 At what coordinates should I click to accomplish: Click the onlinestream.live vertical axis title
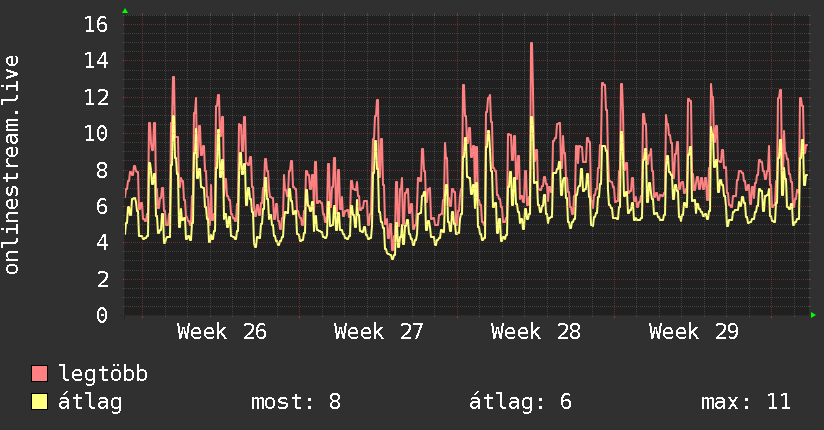11,165
